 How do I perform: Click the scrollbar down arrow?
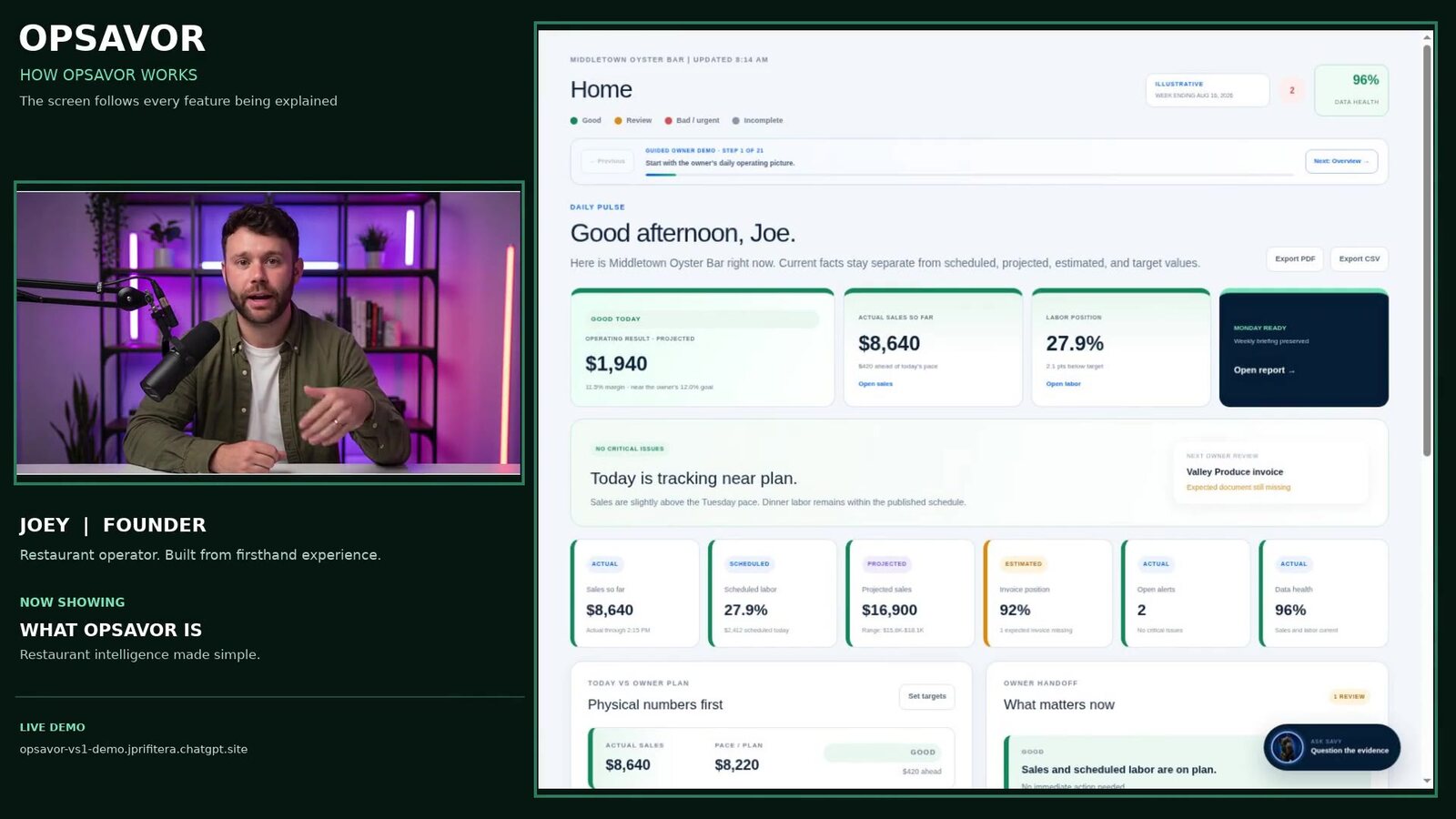[x=1427, y=781]
